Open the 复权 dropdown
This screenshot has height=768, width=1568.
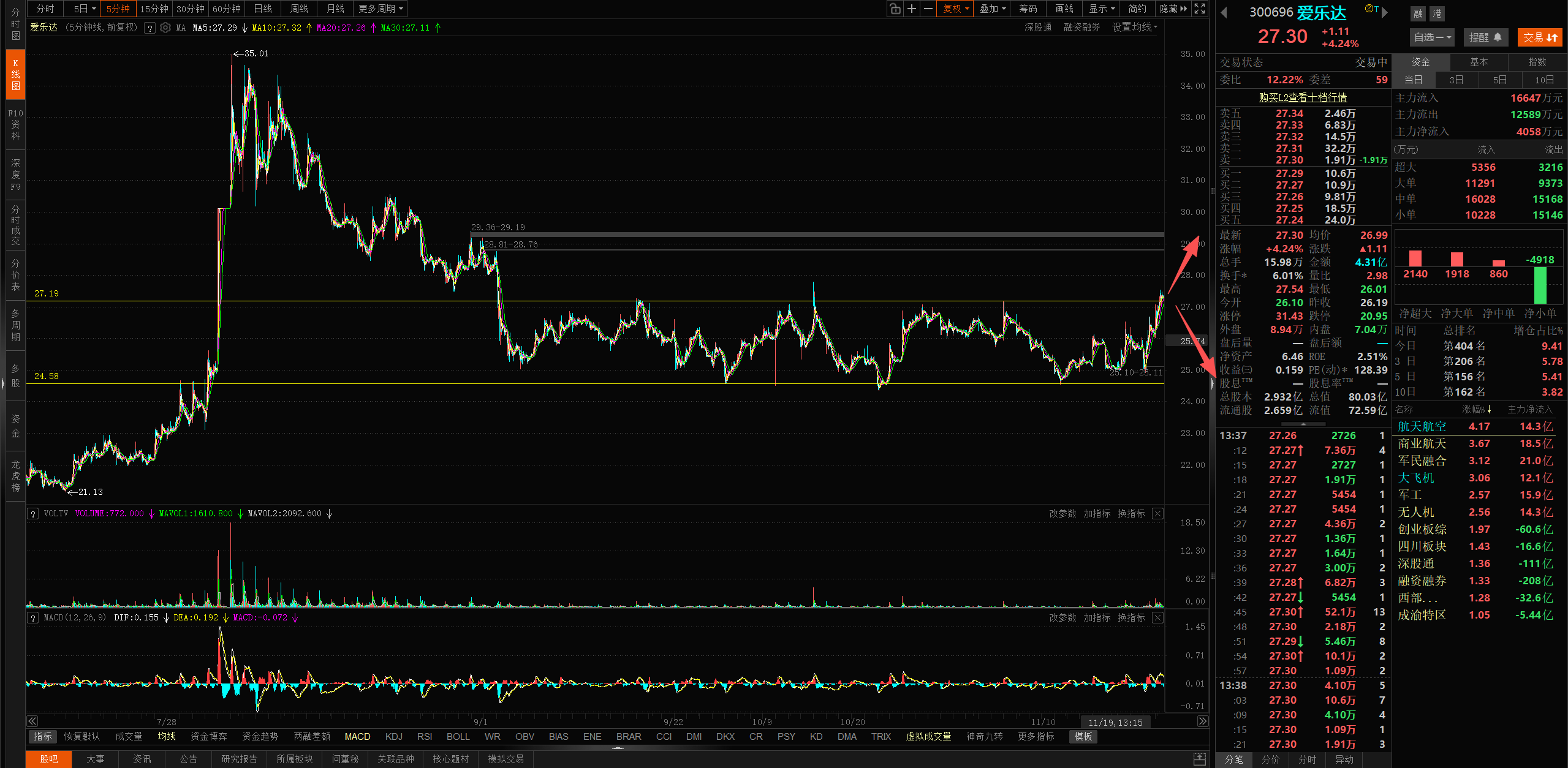click(x=955, y=9)
